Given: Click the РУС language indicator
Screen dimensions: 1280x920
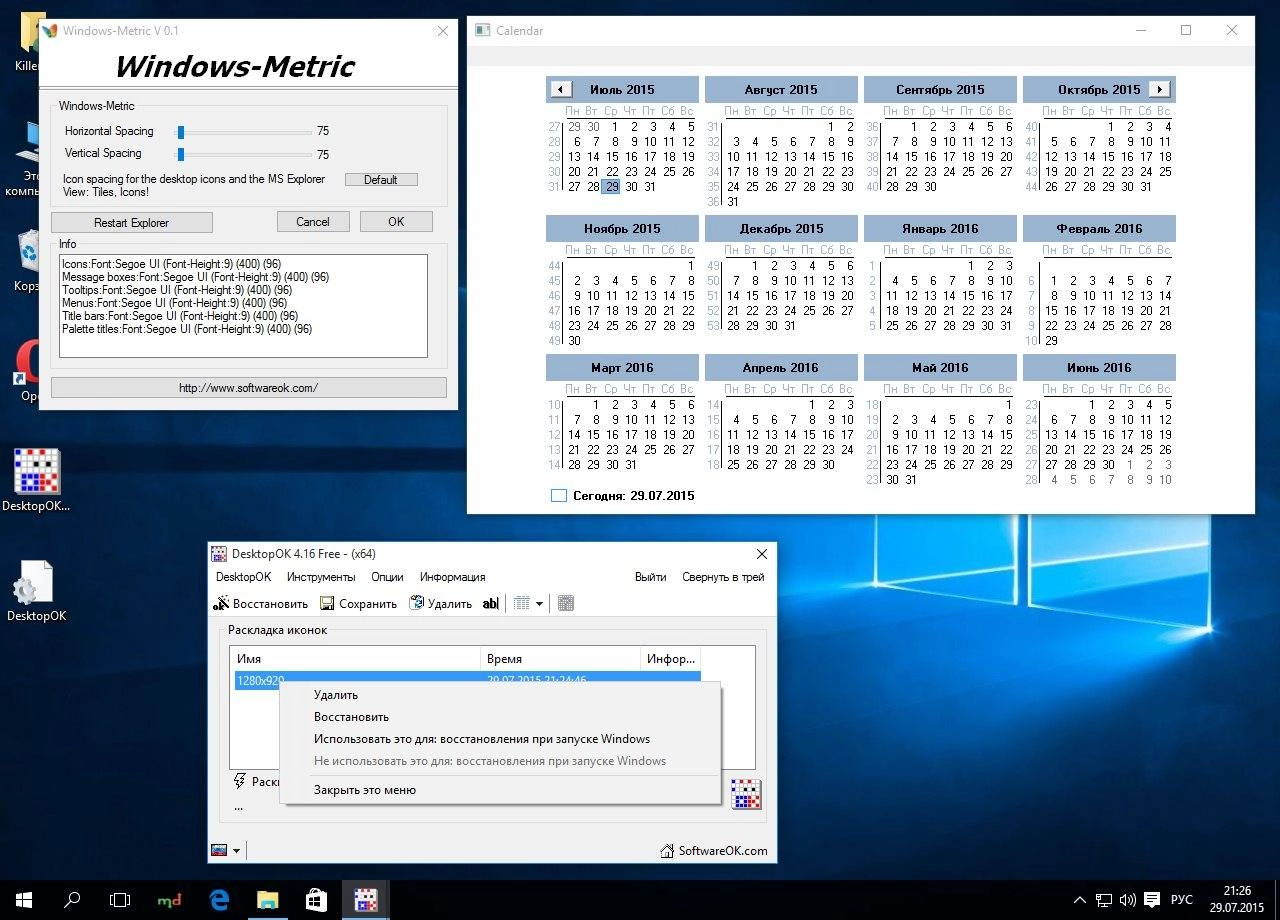Looking at the screenshot, I should 1183,900.
